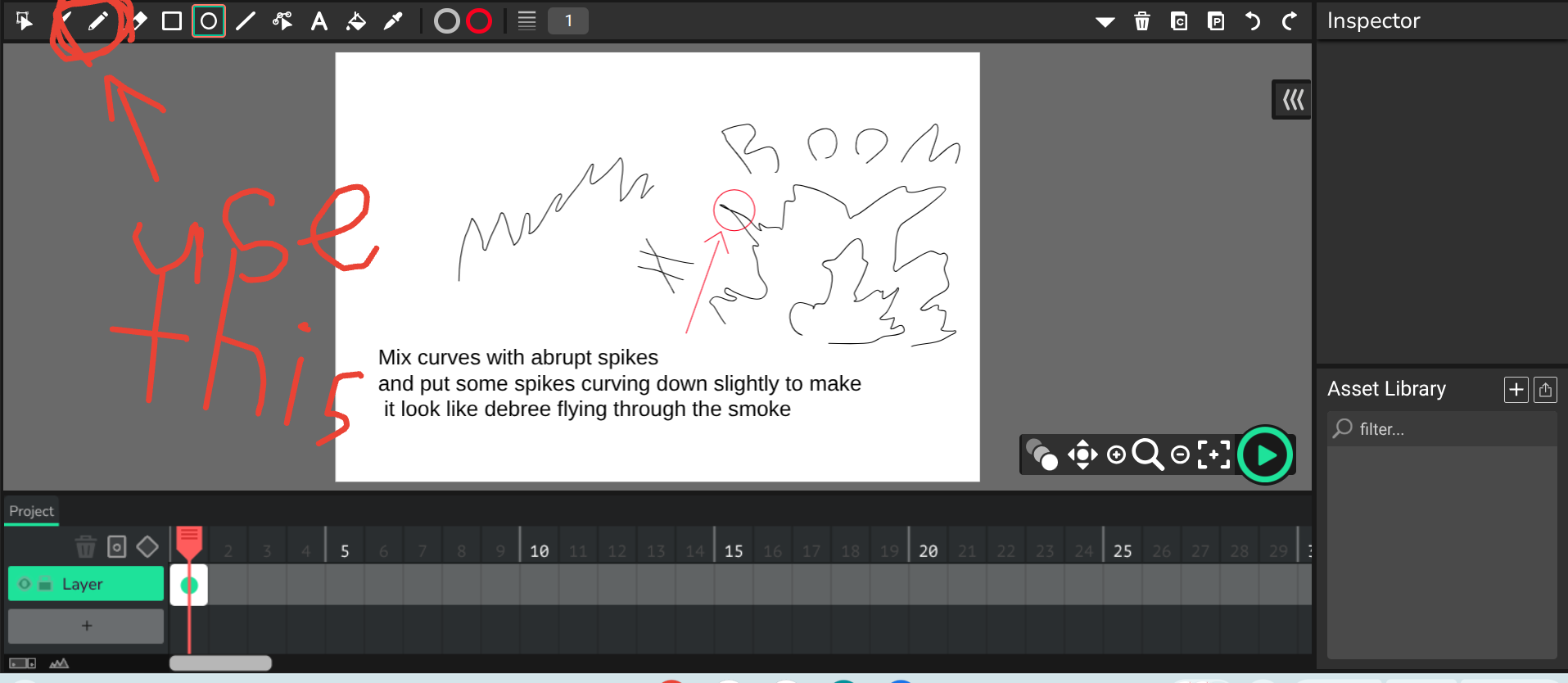Add a new asset to Asset Library
Image resolution: width=1568 pixels, height=683 pixels.
click(1516, 390)
